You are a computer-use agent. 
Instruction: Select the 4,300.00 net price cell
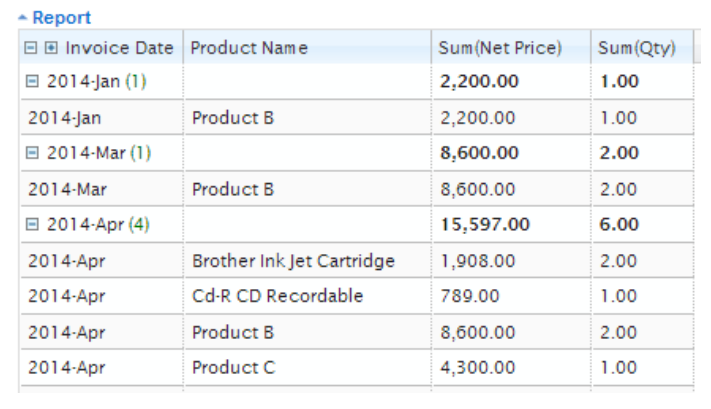(477, 367)
